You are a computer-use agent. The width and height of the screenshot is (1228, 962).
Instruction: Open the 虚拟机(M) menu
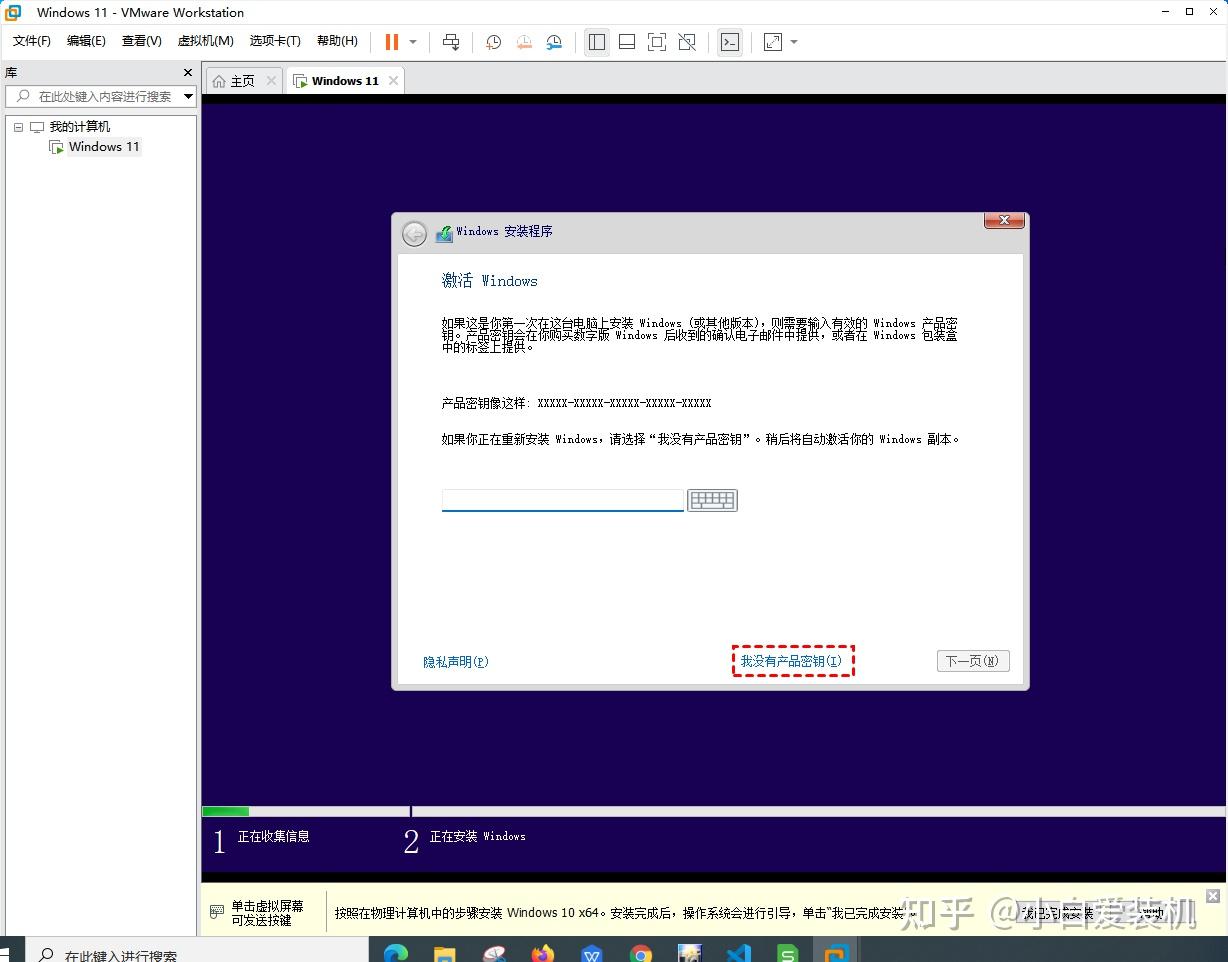tap(205, 41)
